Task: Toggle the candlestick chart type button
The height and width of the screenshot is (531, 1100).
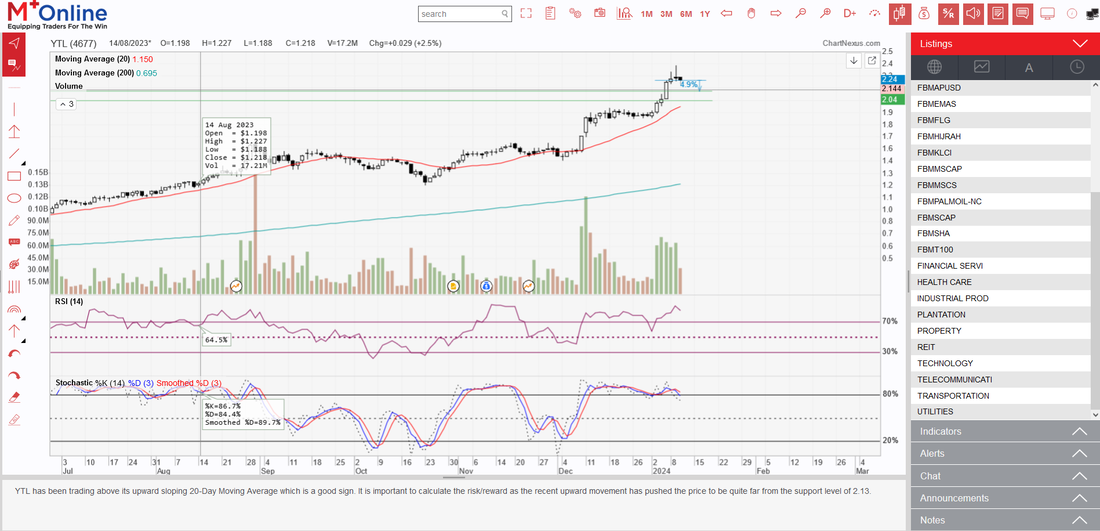Action: [x=900, y=13]
